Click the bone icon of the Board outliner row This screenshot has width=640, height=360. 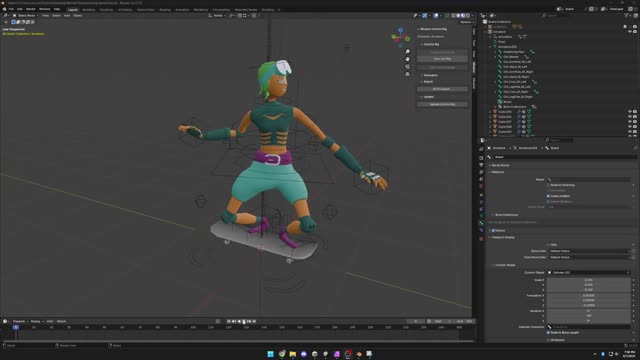(x=500, y=102)
